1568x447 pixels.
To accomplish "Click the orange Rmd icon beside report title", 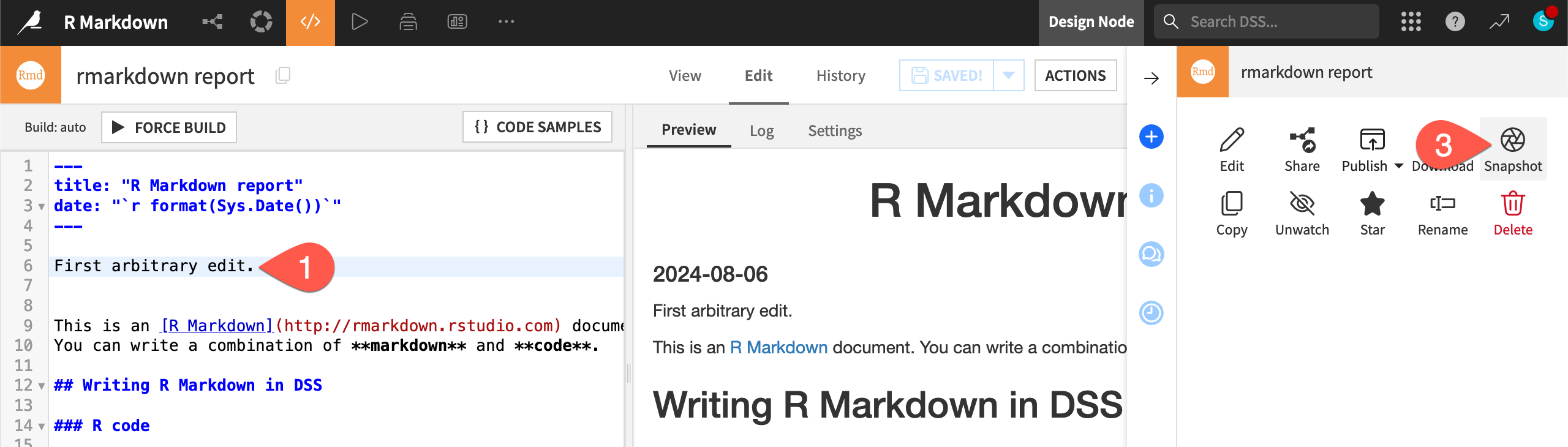I will (x=31, y=75).
